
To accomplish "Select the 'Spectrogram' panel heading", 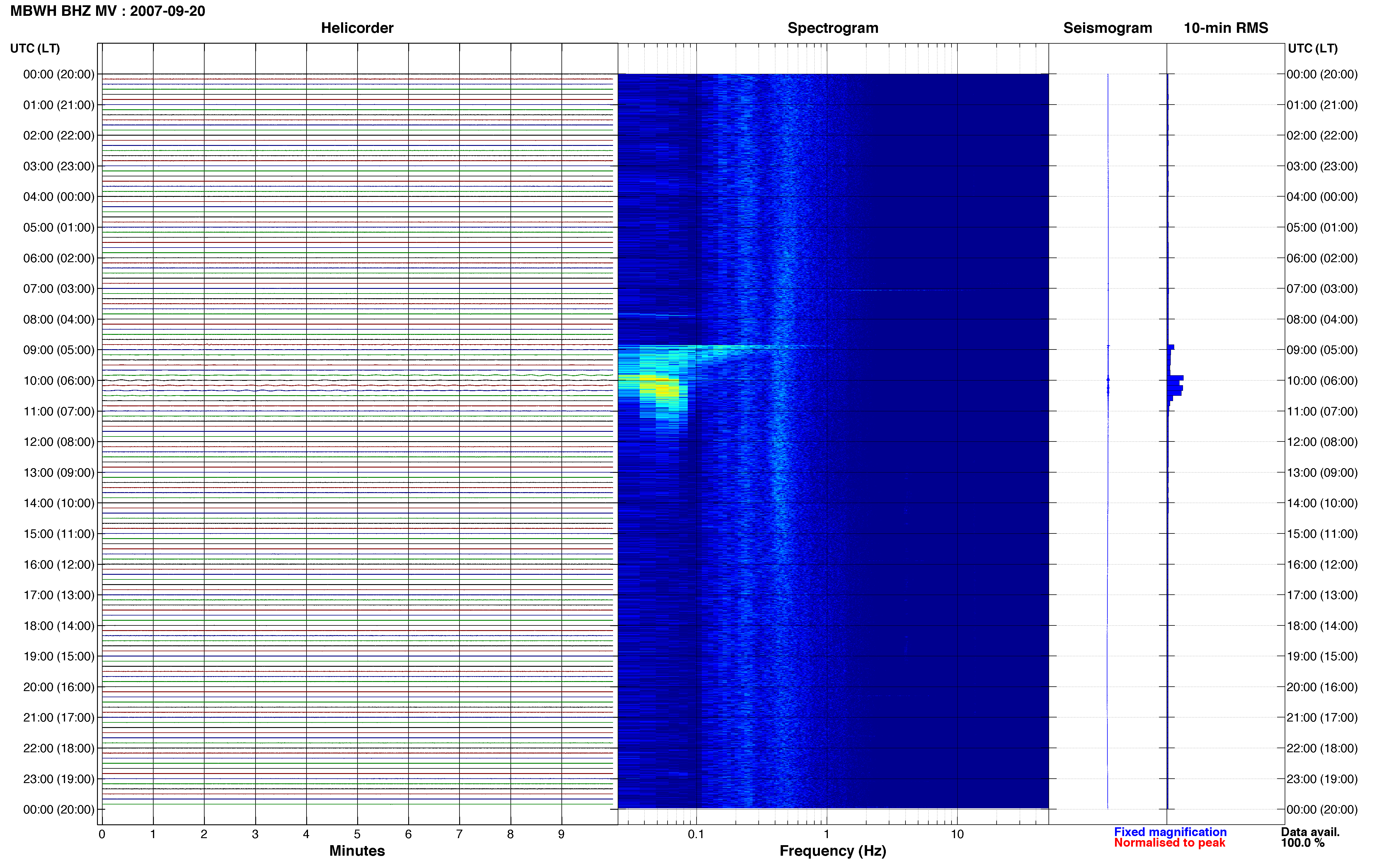I will (833, 28).
